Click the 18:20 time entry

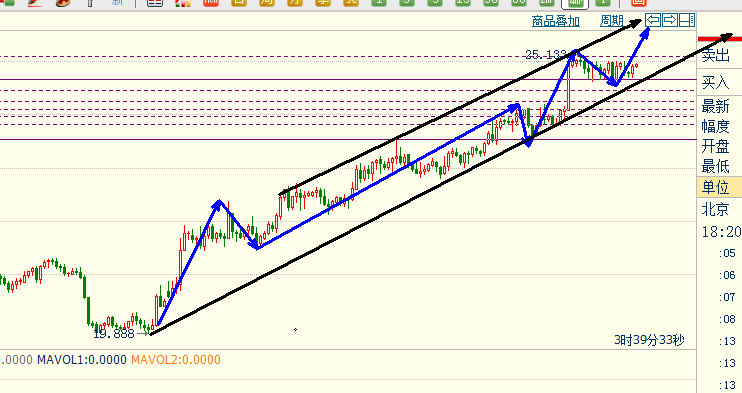click(721, 232)
